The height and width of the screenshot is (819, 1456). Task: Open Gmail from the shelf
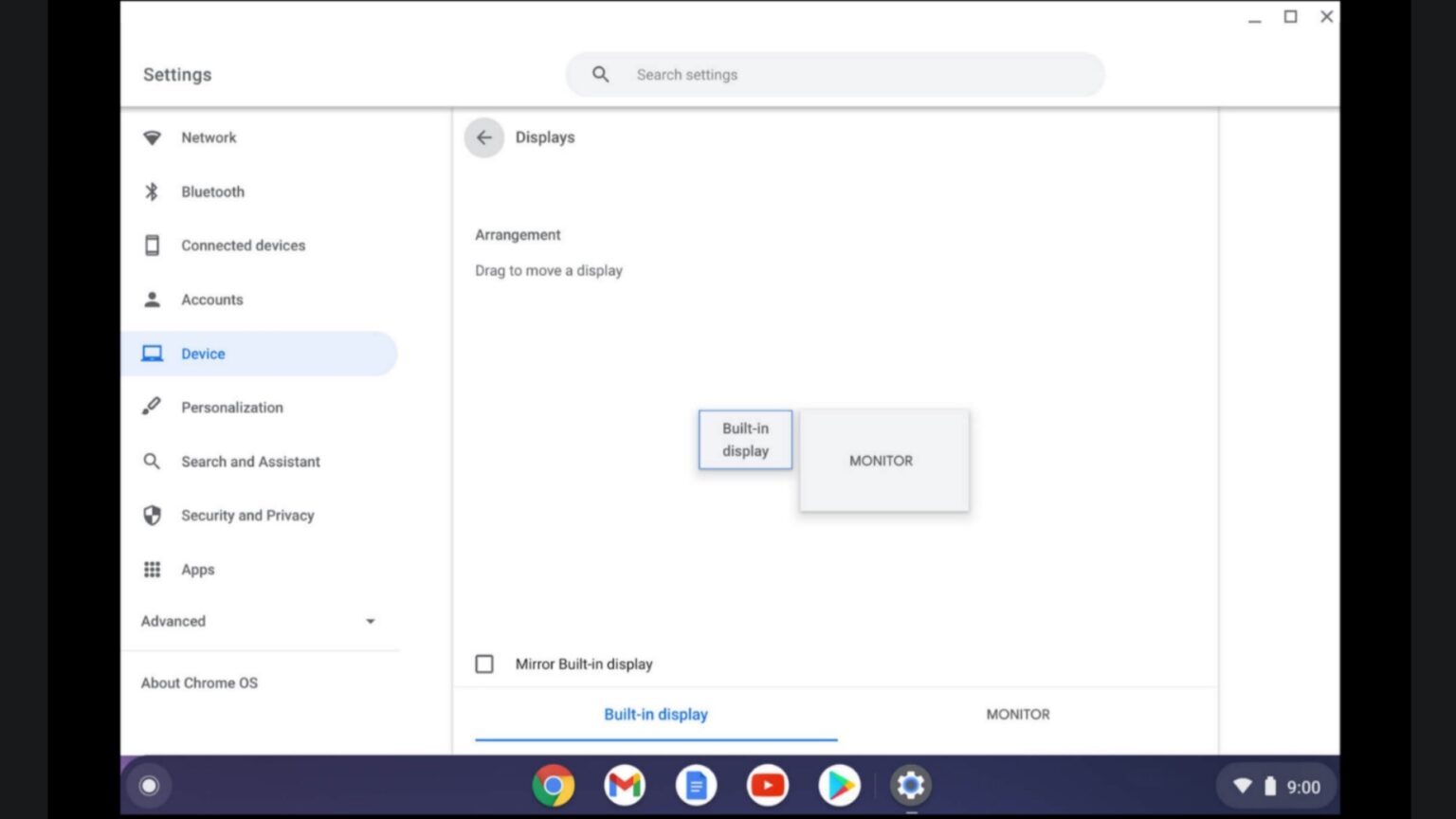[x=625, y=785]
